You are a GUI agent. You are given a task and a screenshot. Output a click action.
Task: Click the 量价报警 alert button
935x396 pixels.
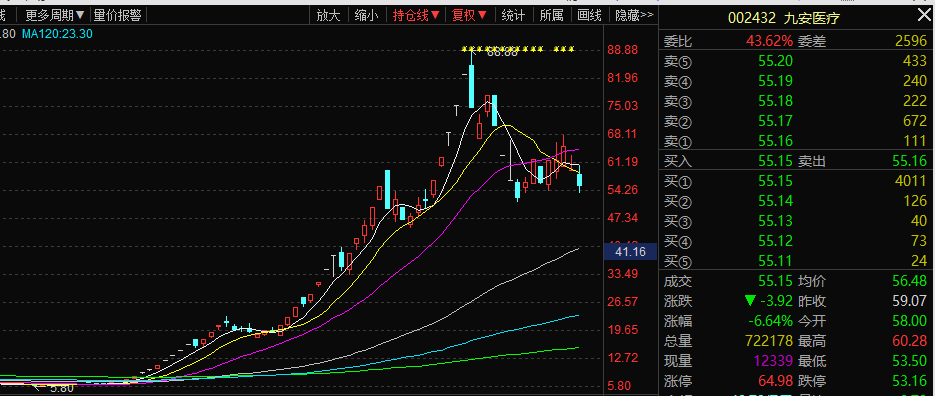(117, 16)
